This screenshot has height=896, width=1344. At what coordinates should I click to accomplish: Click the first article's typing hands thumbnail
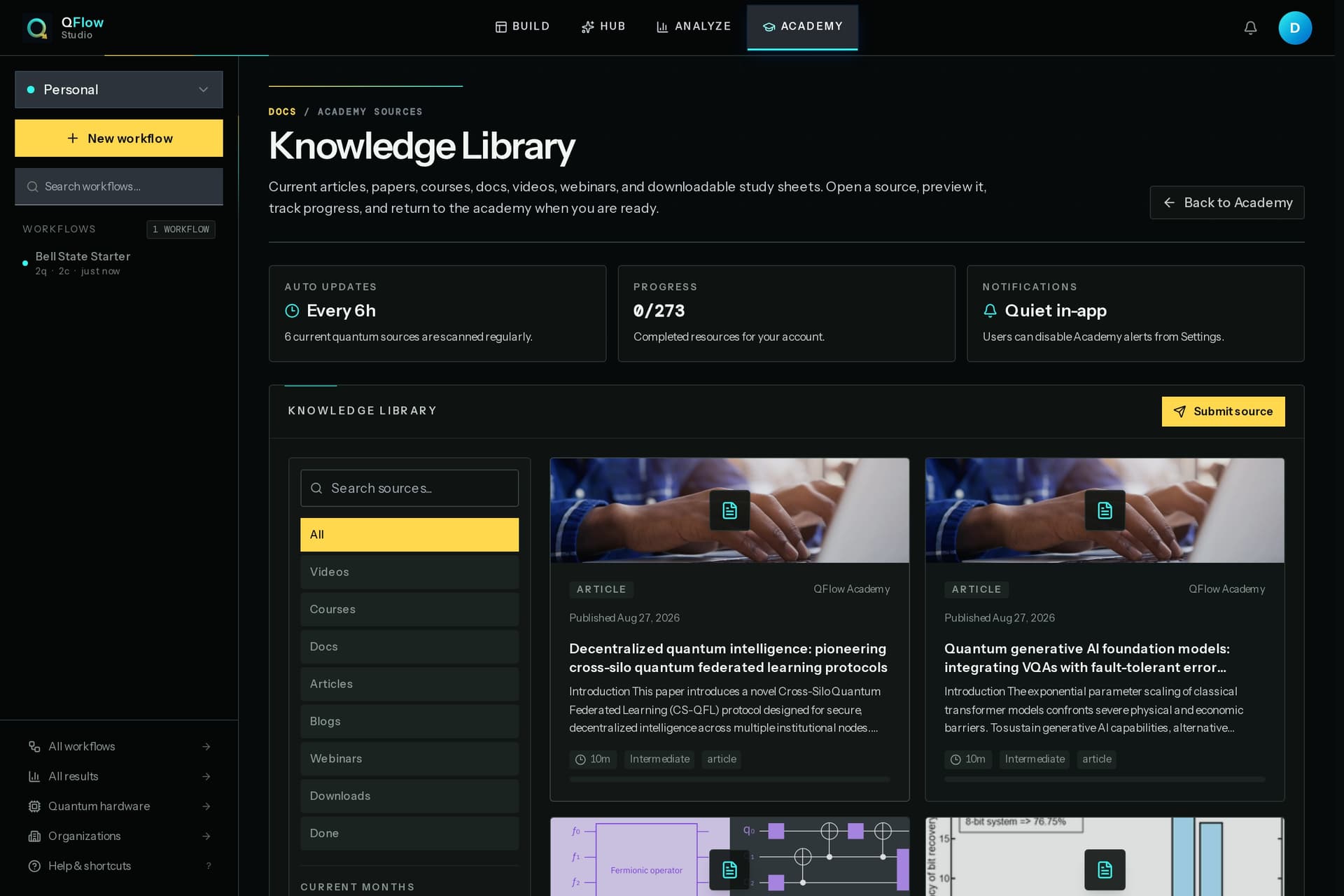tap(729, 510)
